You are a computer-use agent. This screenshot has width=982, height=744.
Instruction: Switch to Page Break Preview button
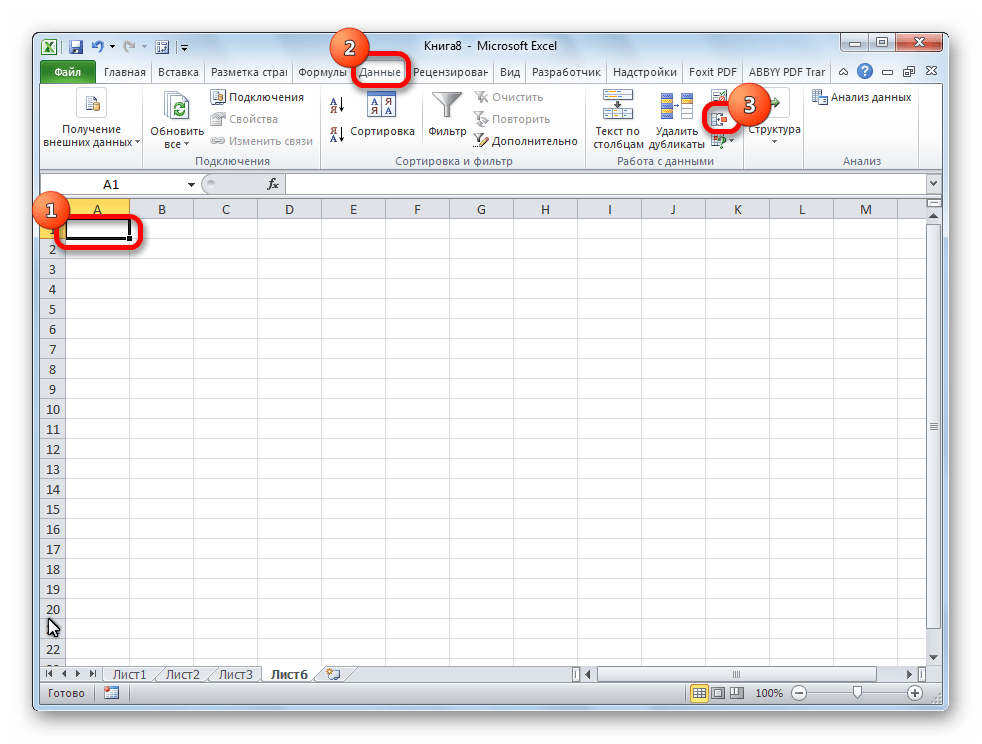(x=737, y=693)
